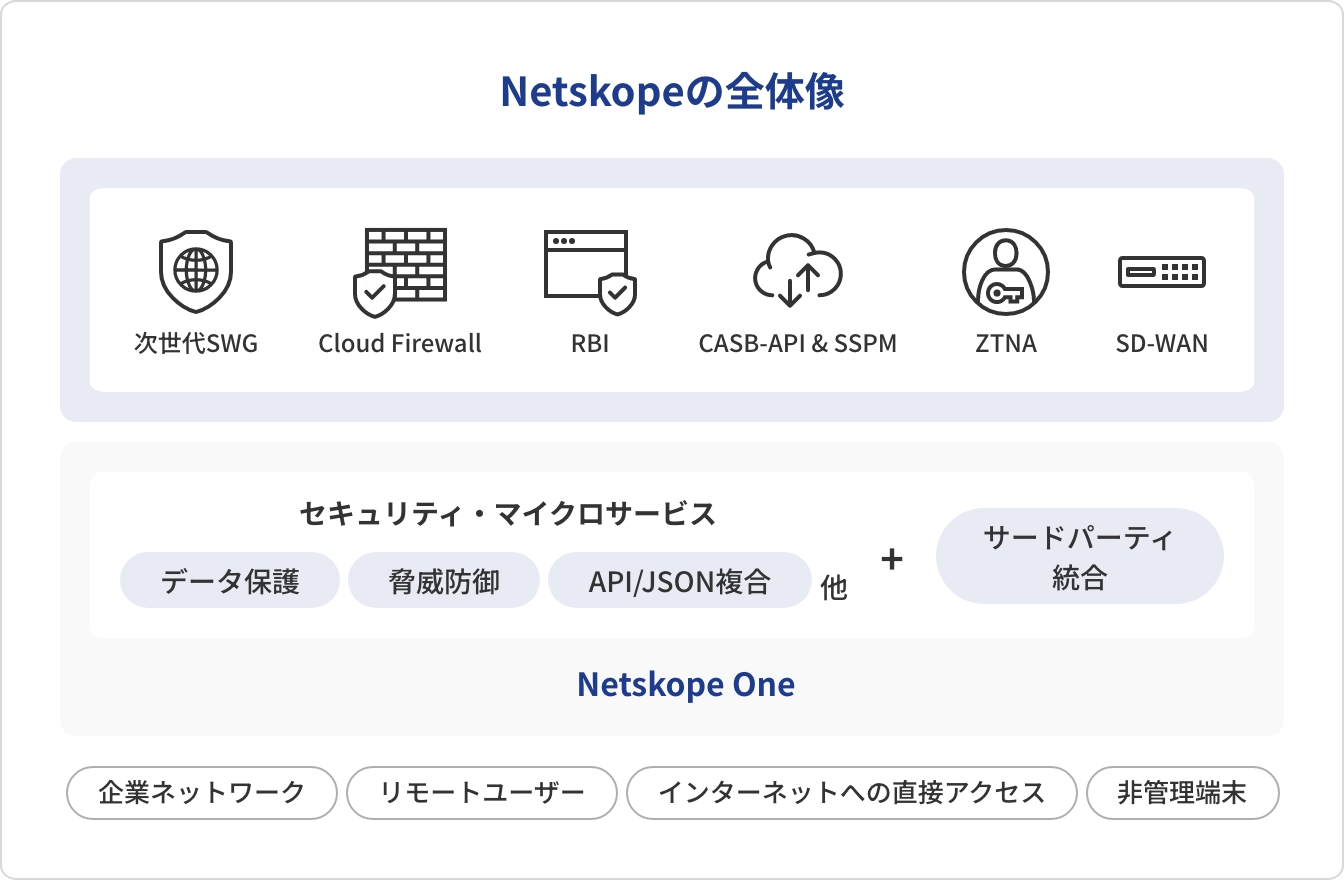Click the ZTNA person key icon

click(x=1005, y=271)
